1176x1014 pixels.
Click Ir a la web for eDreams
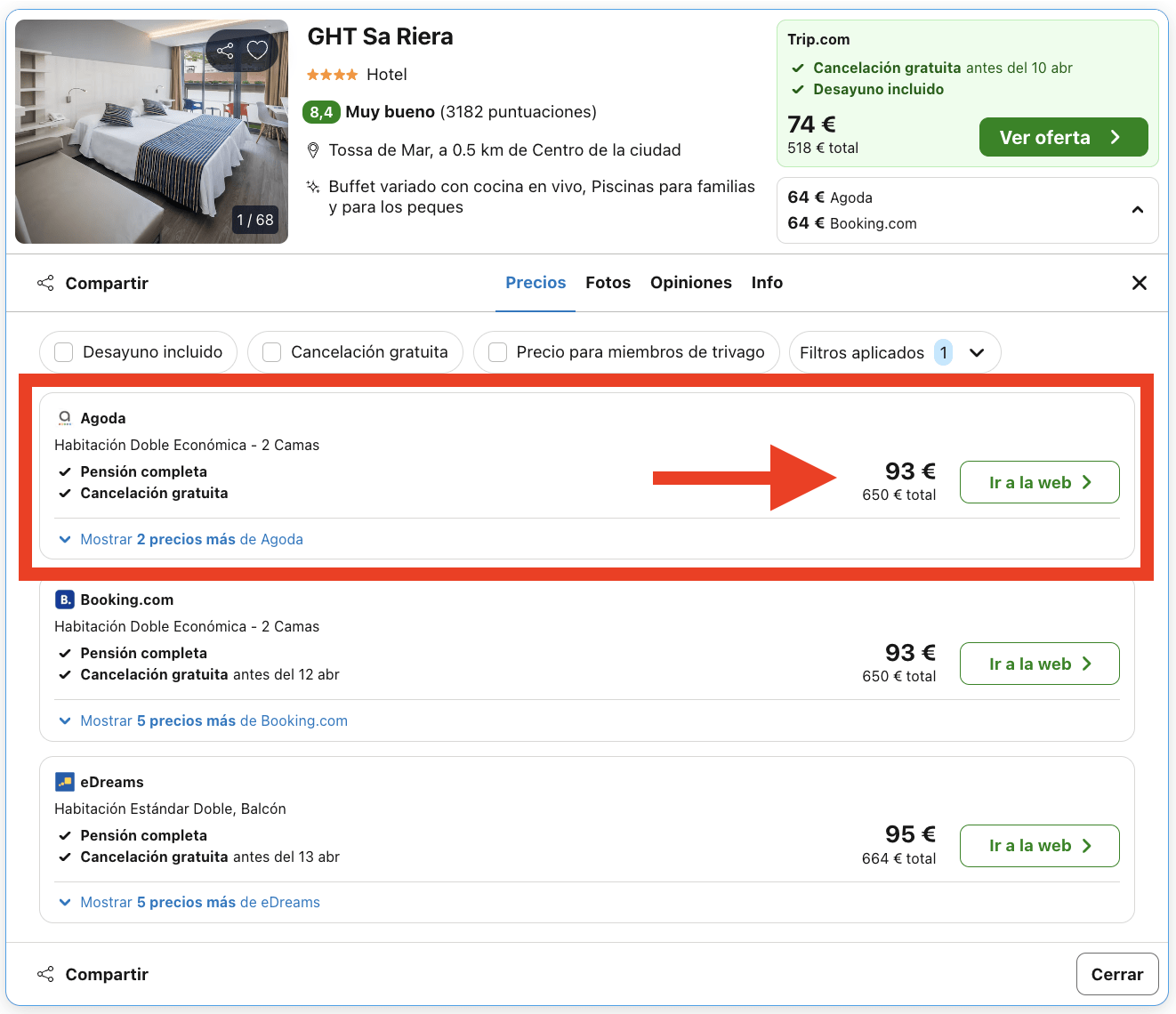(x=1039, y=846)
